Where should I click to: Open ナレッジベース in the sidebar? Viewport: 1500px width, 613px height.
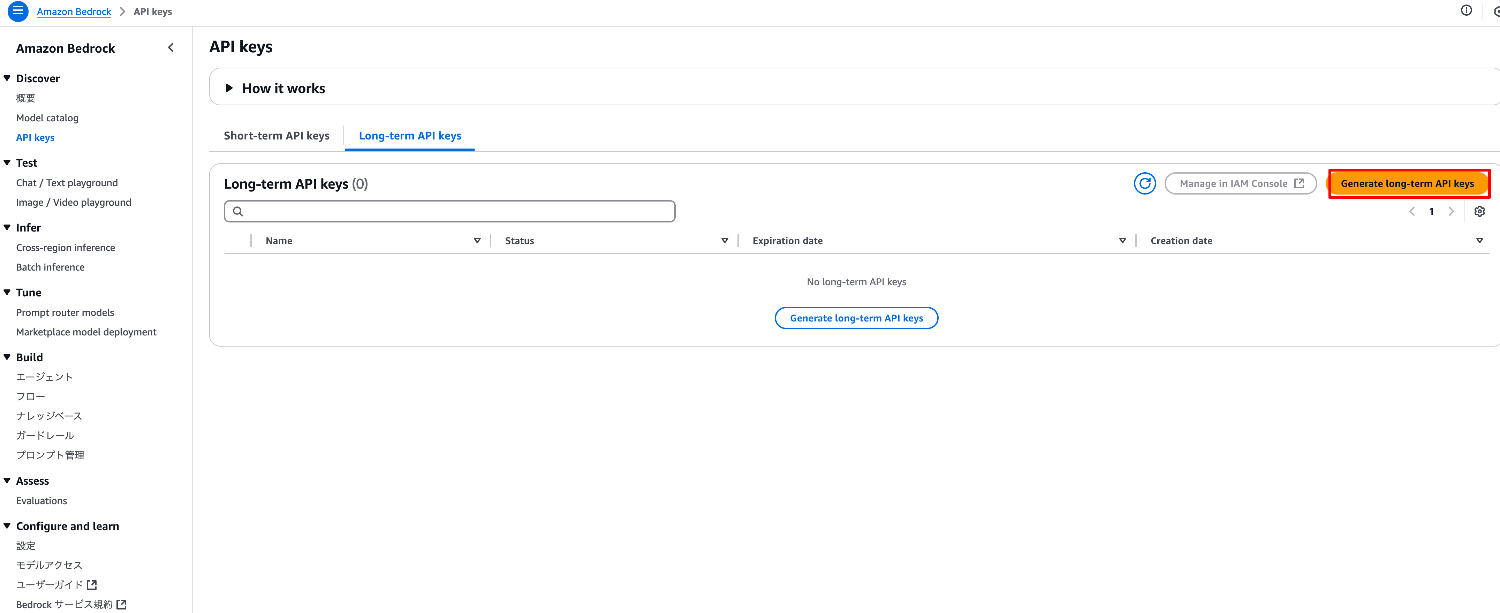(49, 416)
